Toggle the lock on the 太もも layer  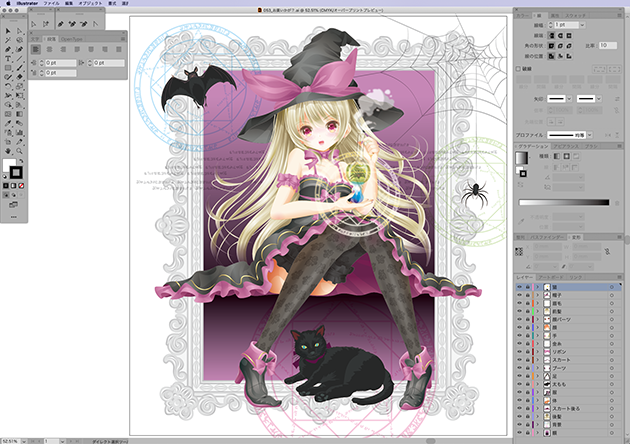click(527, 384)
